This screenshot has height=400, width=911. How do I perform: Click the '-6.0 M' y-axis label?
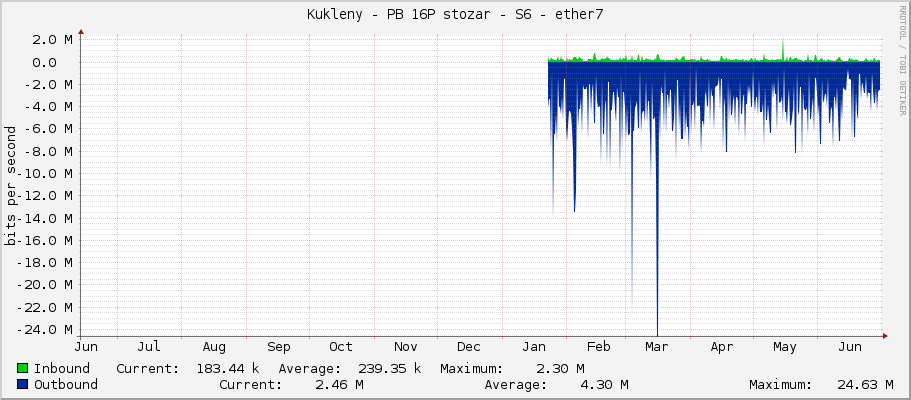tap(48, 128)
